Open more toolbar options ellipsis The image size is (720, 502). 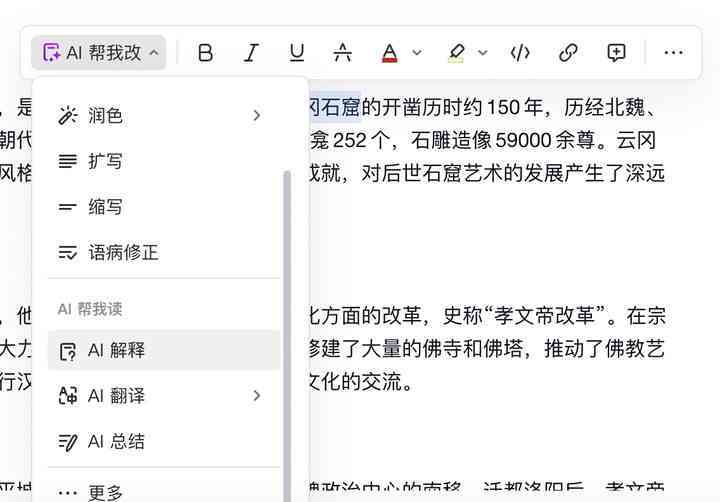click(x=674, y=53)
